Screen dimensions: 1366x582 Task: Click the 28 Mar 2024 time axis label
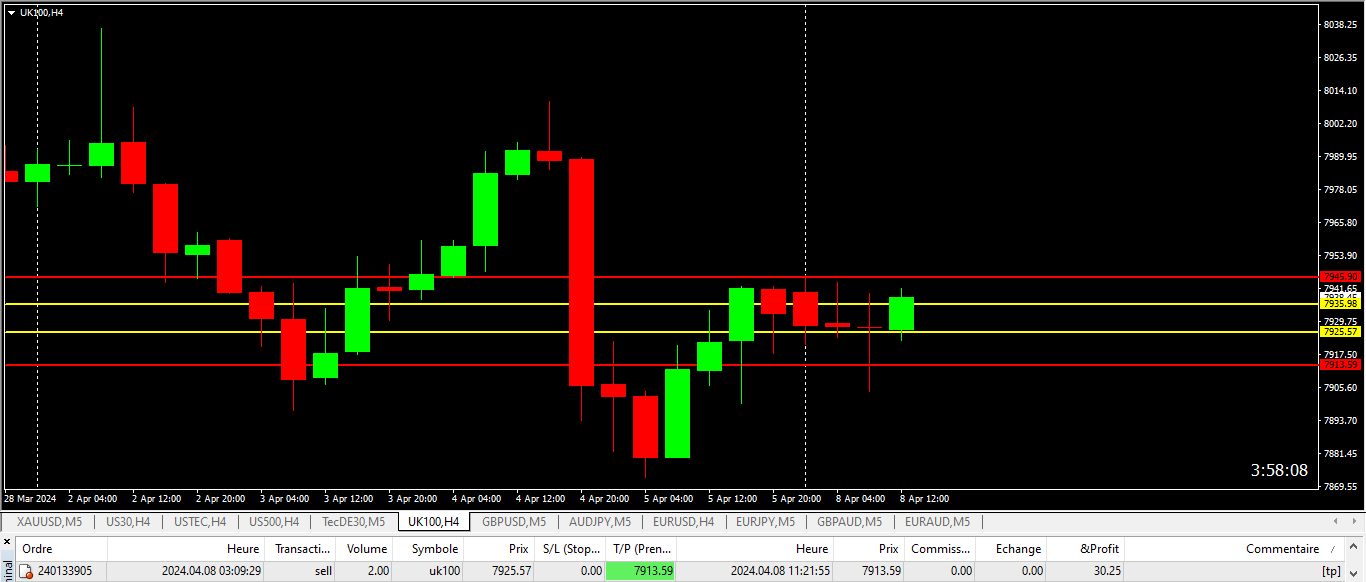[30, 498]
